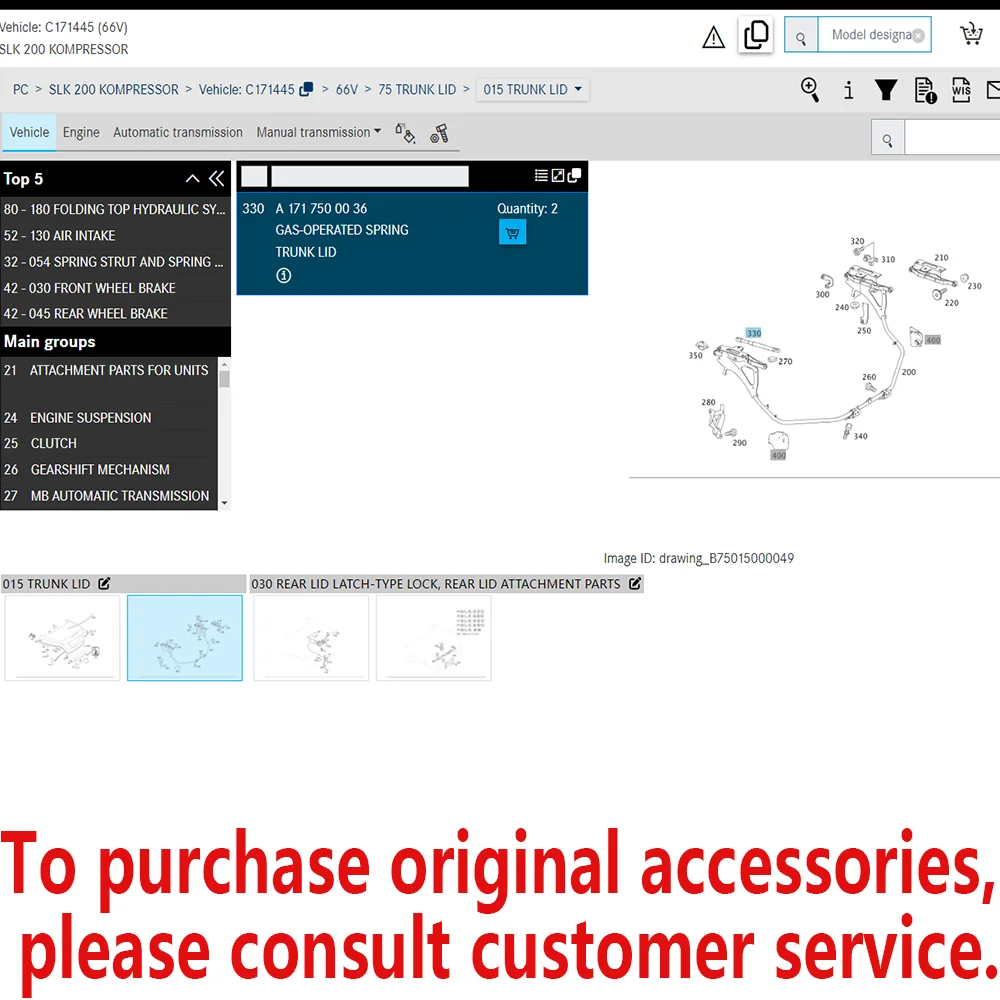Open main group 27 MB AUTOMATIC TRANSMISSION
1000x1000 pixels.
click(x=108, y=496)
